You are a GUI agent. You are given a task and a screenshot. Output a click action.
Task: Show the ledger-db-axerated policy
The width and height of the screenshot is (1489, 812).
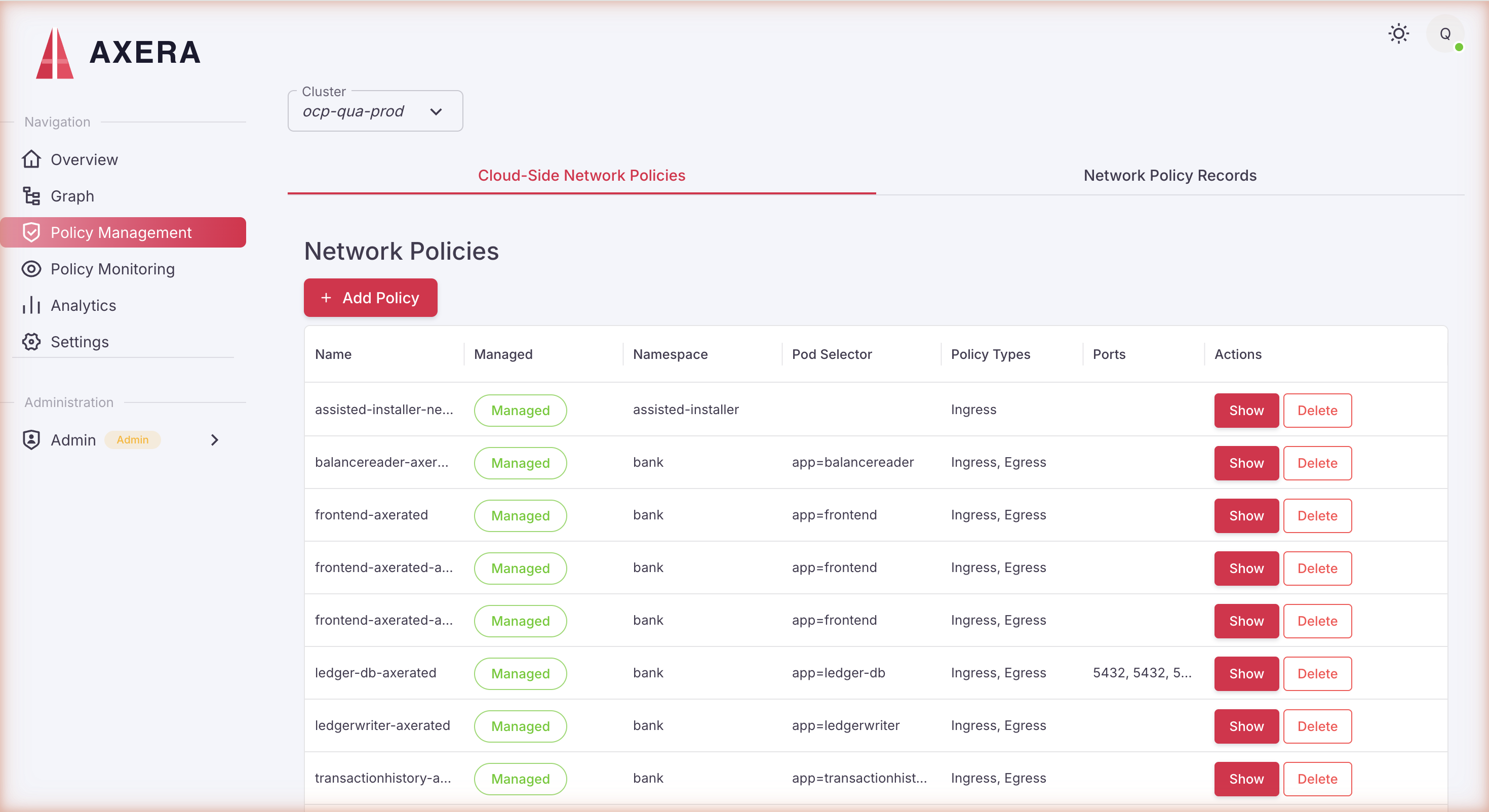click(x=1246, y=673)
